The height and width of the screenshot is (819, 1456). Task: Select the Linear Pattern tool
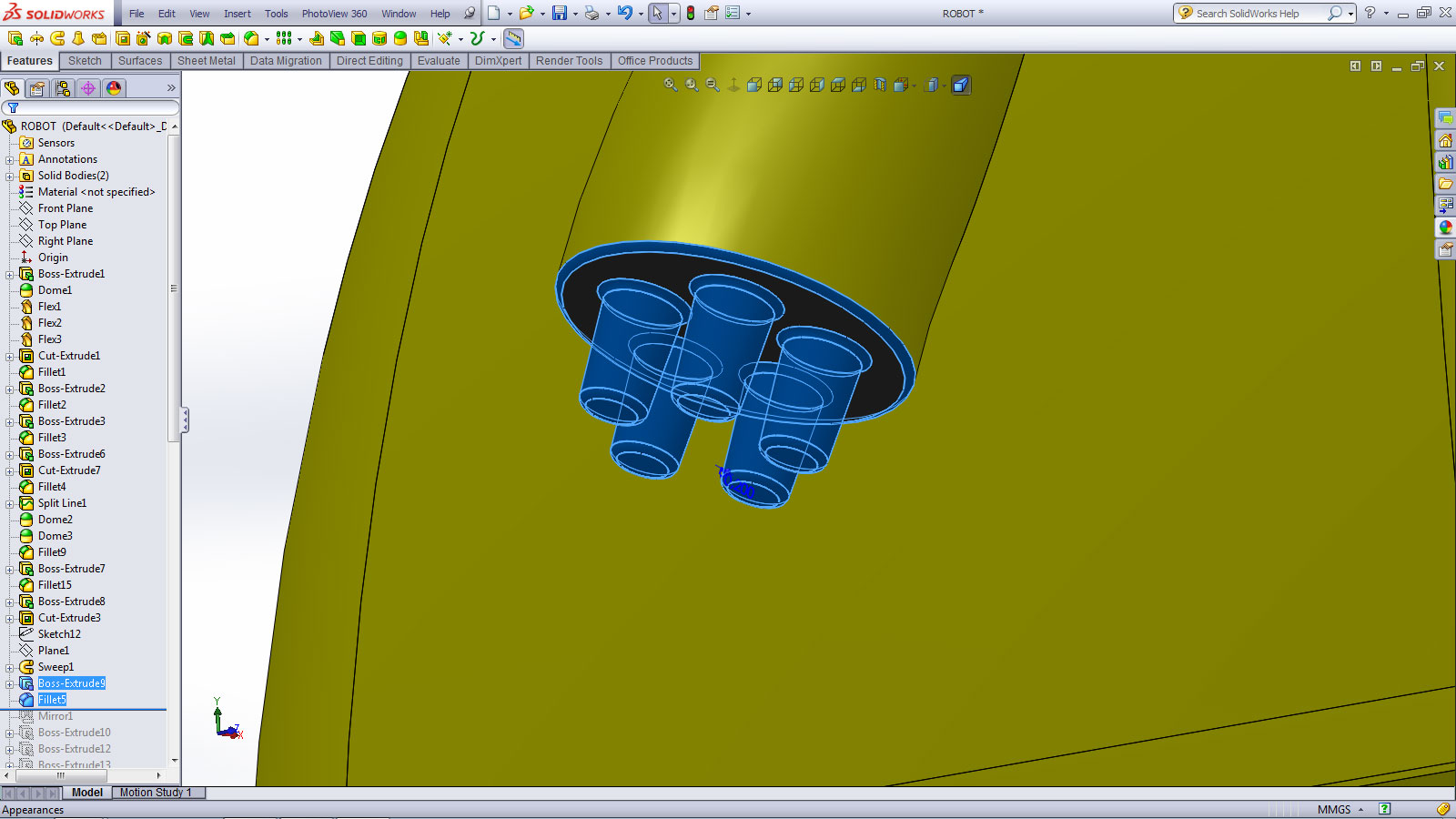284,38
